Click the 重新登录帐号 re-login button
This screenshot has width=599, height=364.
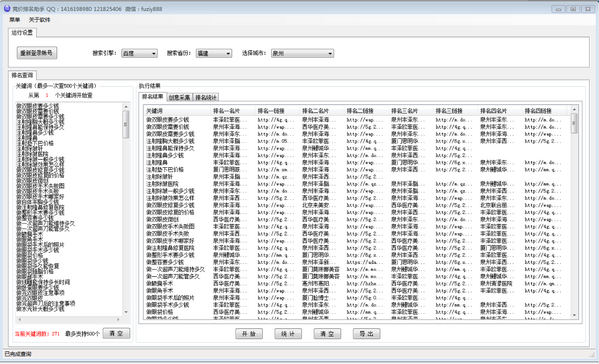click(x=37, y=53)
